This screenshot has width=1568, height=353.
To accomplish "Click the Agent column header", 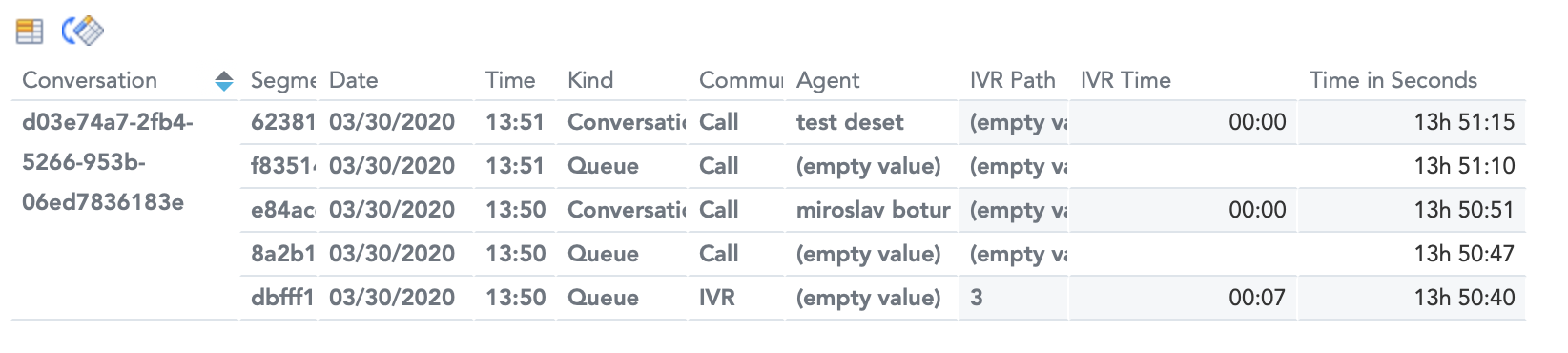I will point(828,80).
